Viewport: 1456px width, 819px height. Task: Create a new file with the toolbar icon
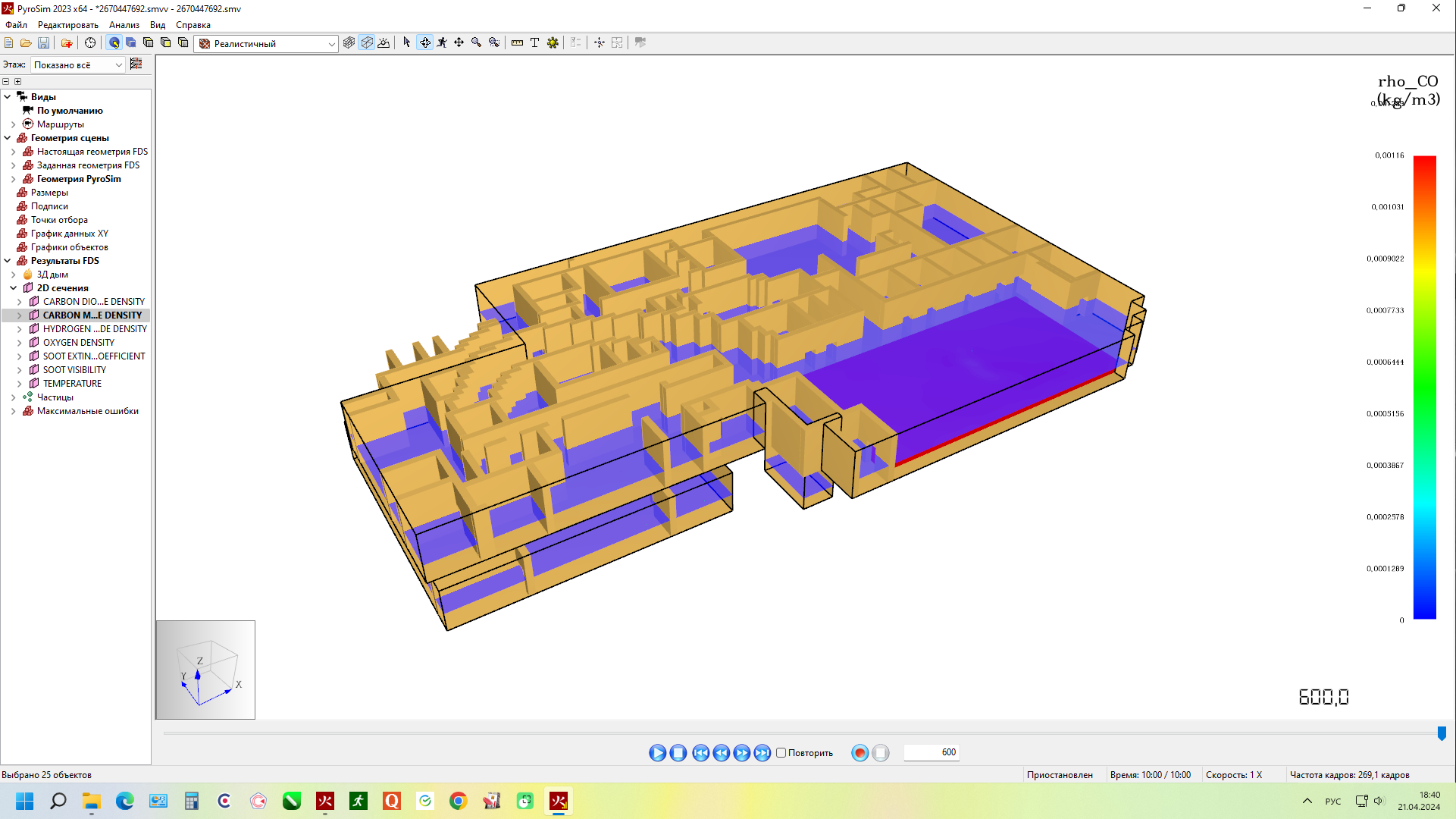point(9,43)
